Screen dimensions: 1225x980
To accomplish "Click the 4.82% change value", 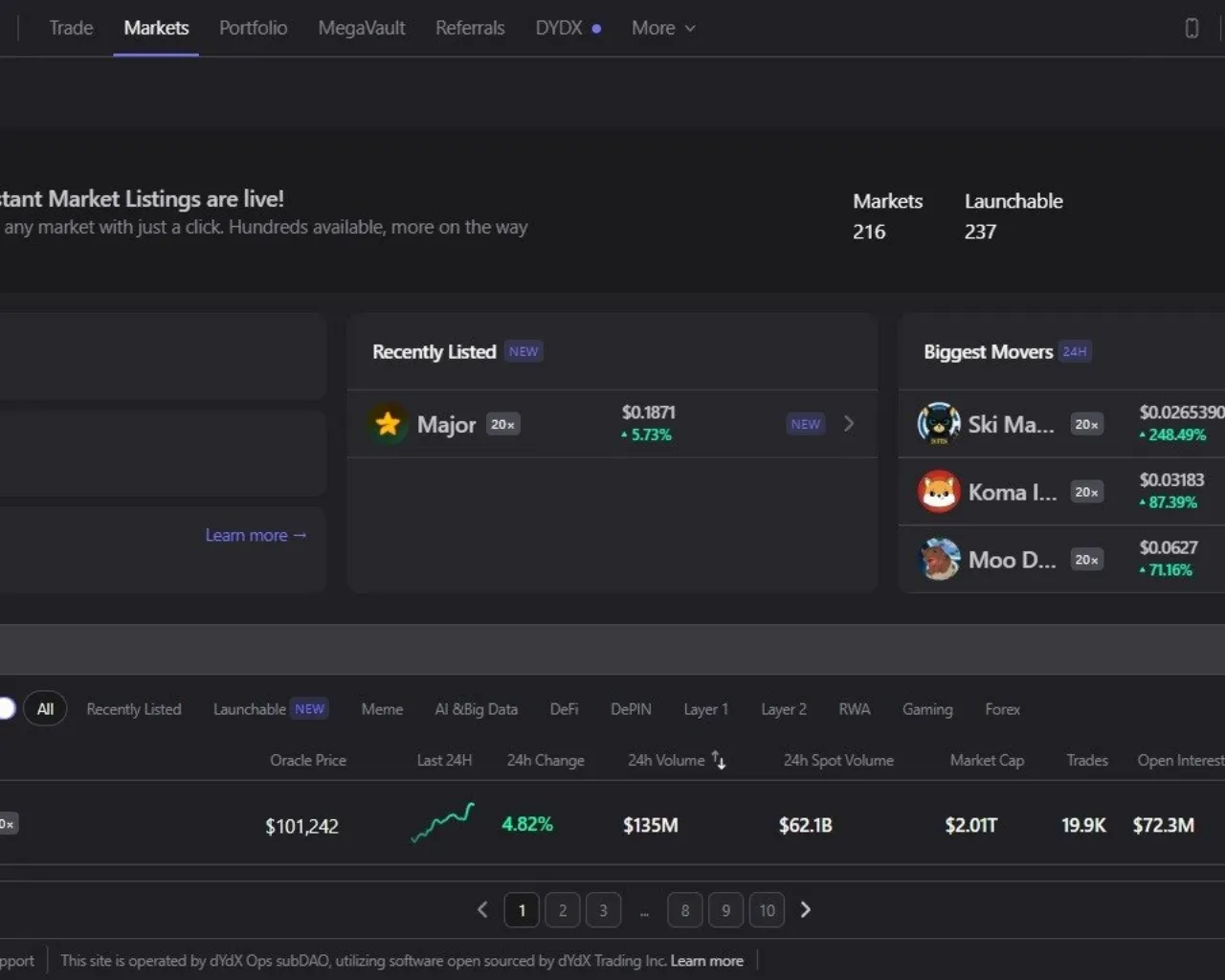I will coord(527,824).
